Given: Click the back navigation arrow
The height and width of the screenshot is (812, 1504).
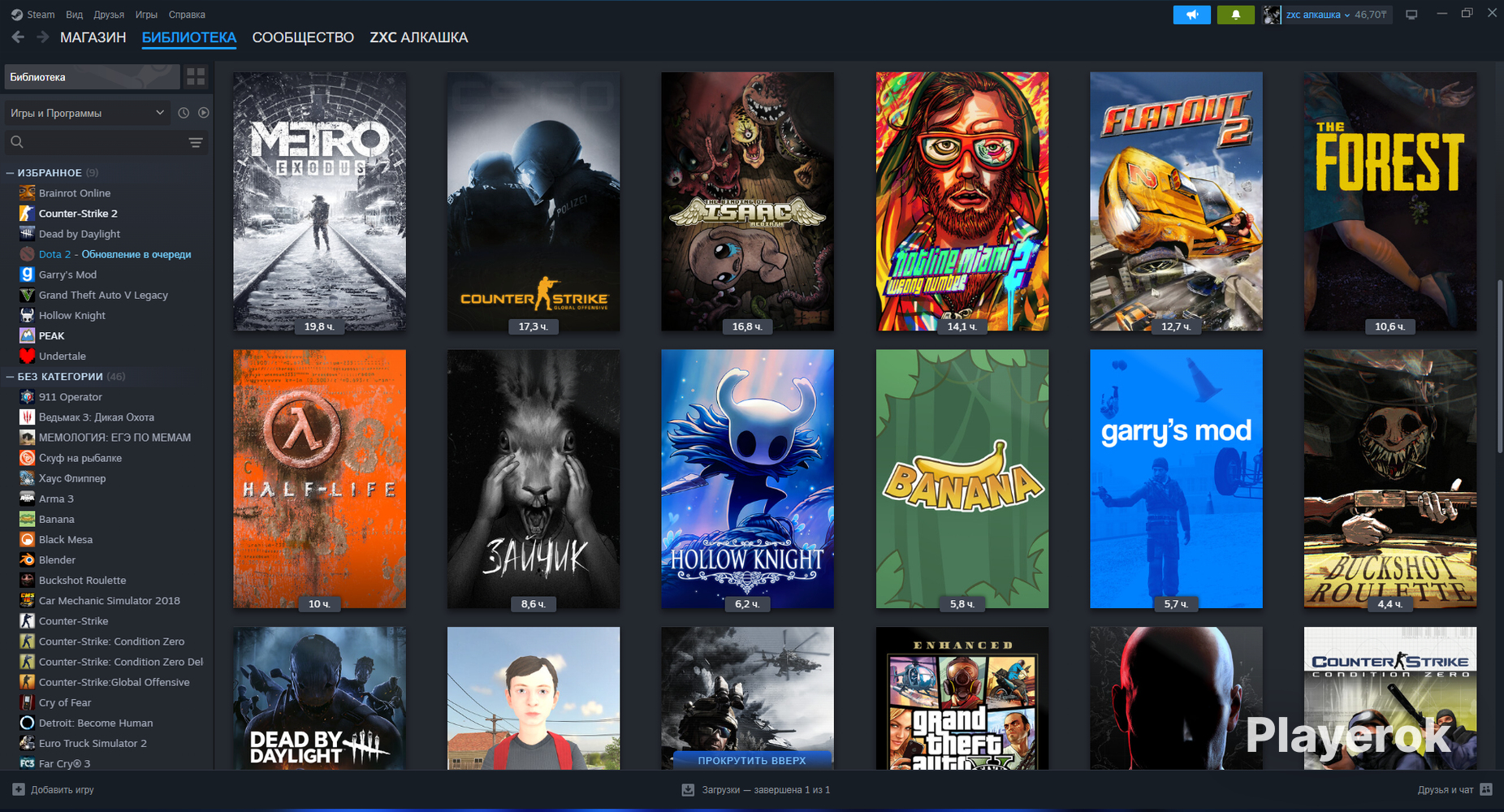Looking at the screenshot, I should (18, 37).
